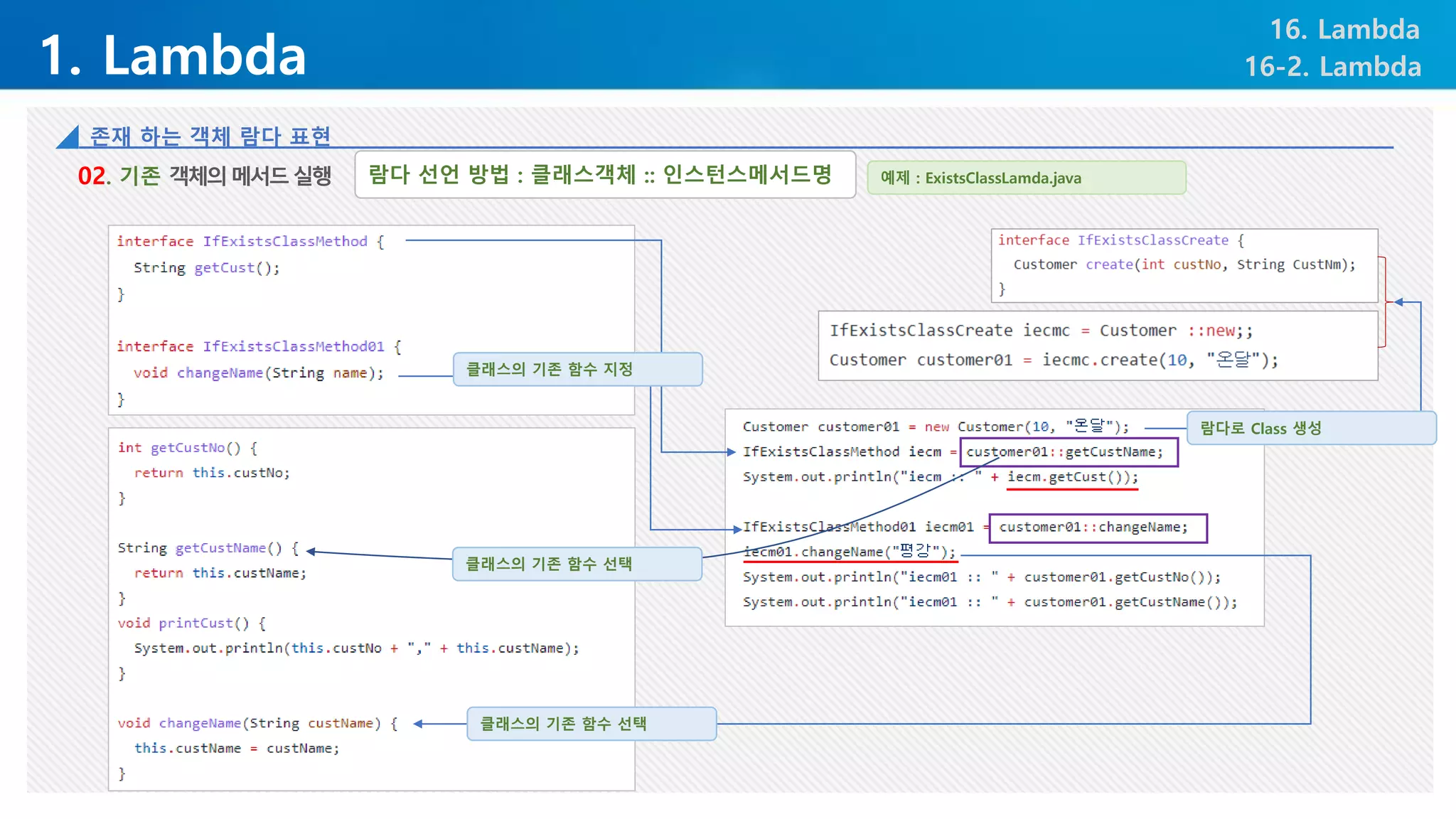Click the text 'IfExistsClassMethod01 iecm01 ='
The image size is (1456, 819).
(867, 528)
